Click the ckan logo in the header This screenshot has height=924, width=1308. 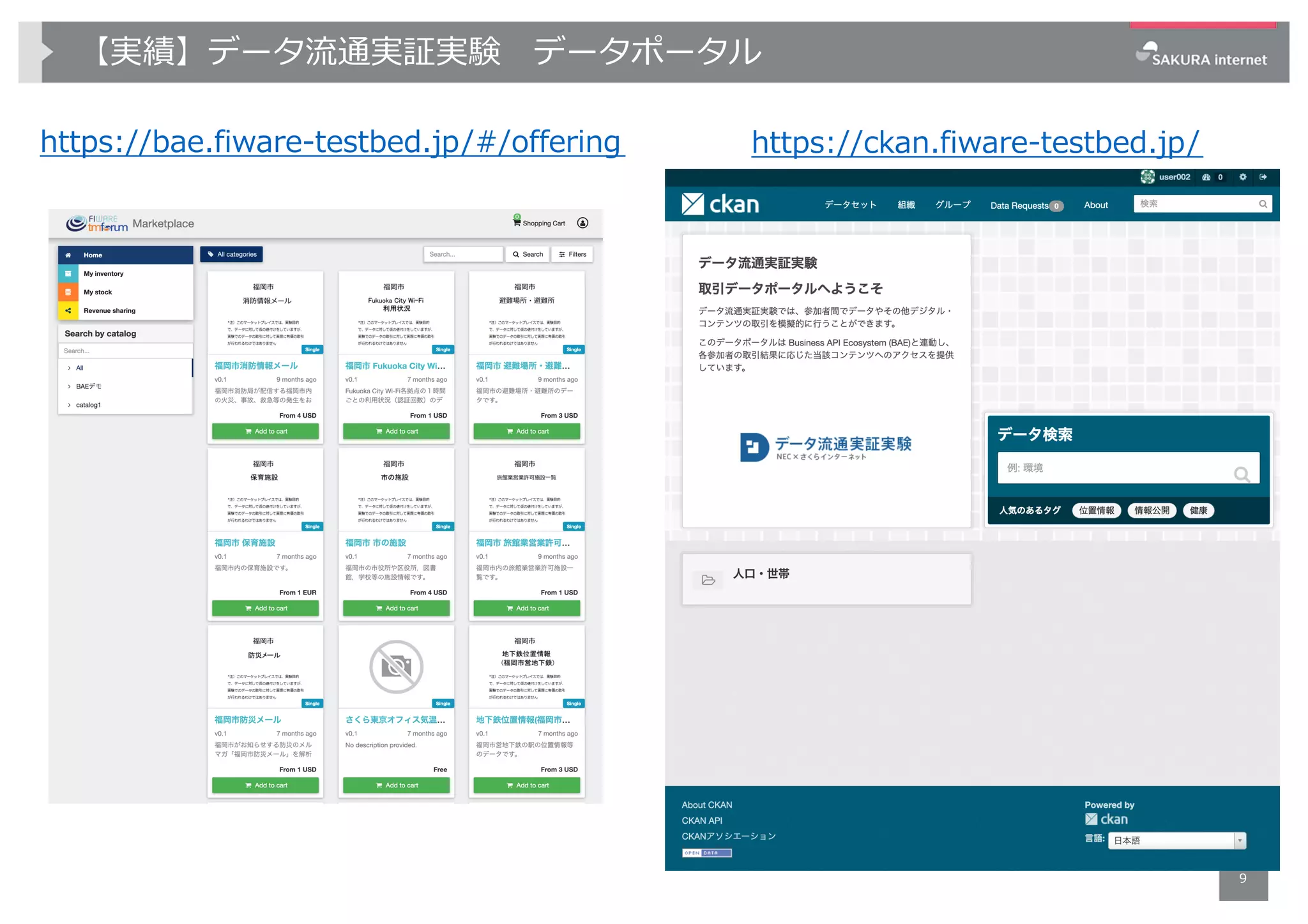point(720,204)
